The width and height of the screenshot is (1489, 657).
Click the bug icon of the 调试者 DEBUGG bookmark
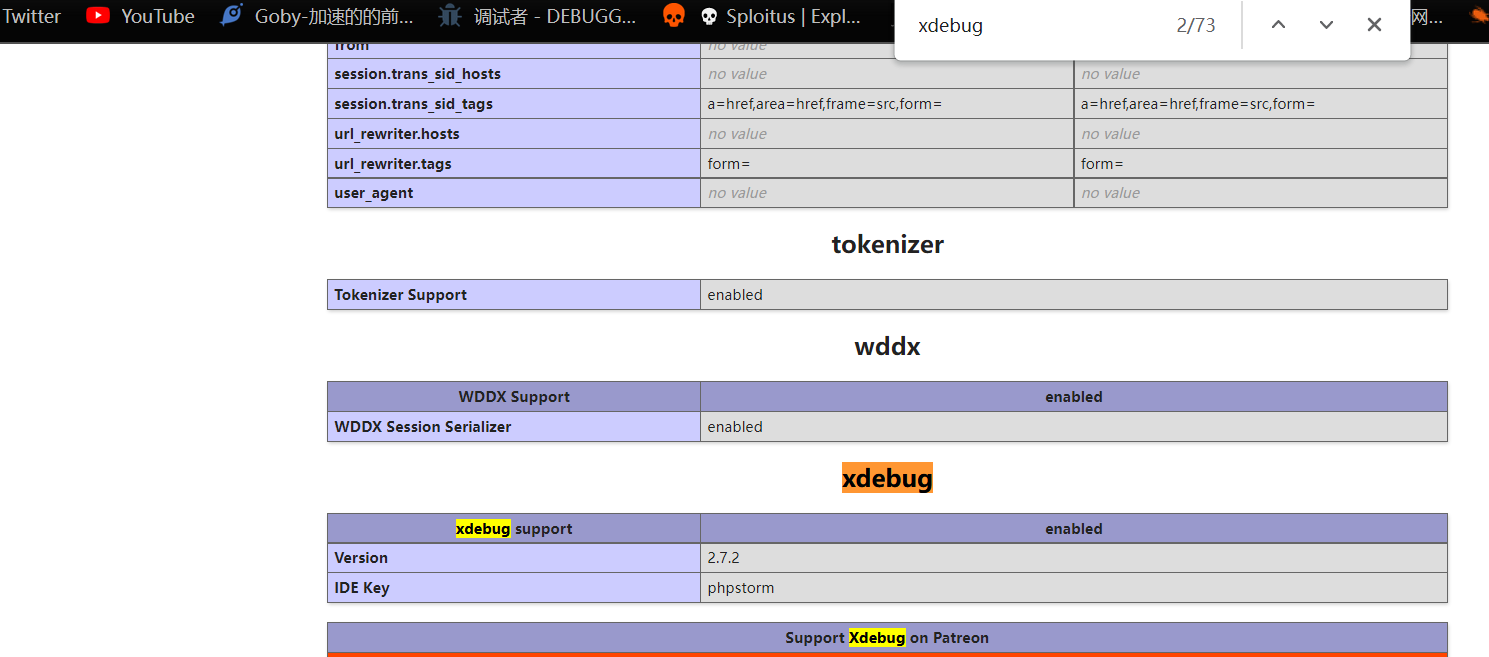(x=450, y=16)
